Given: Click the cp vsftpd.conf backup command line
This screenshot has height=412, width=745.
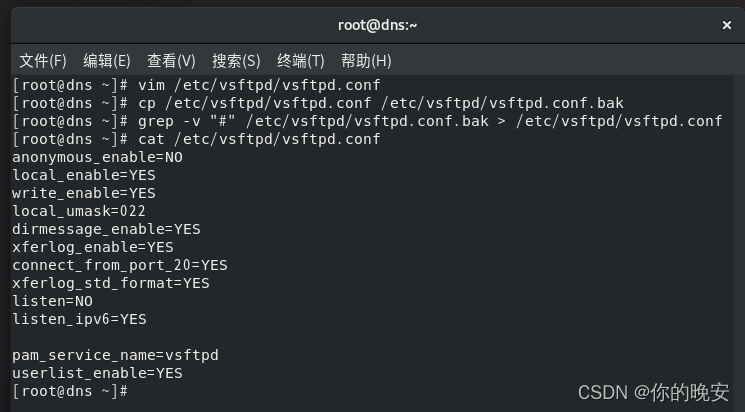Looking at the screenshot, I should (x=318, y=103).
